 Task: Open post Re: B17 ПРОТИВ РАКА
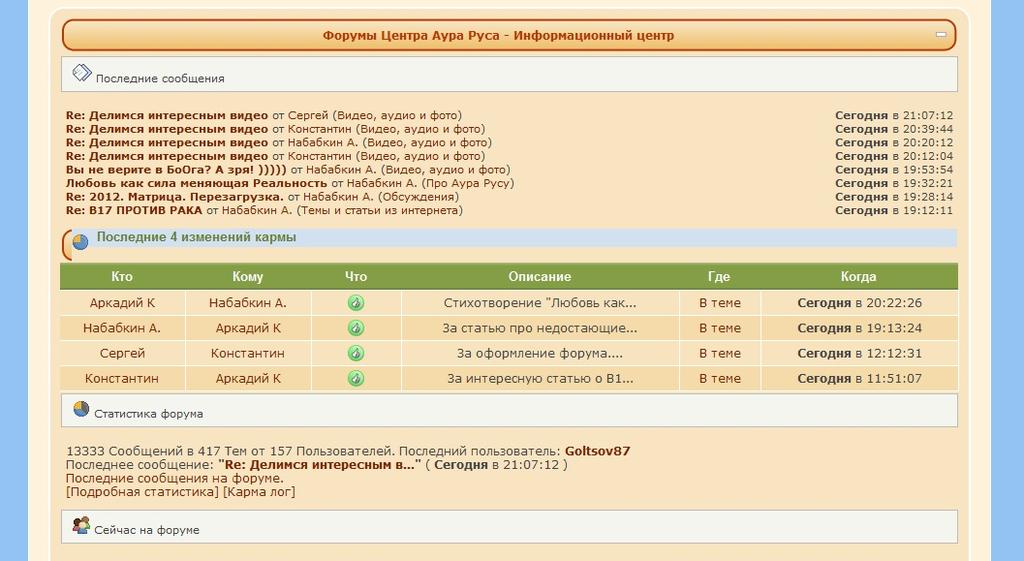pyautogui.click(x=134, y=211)
